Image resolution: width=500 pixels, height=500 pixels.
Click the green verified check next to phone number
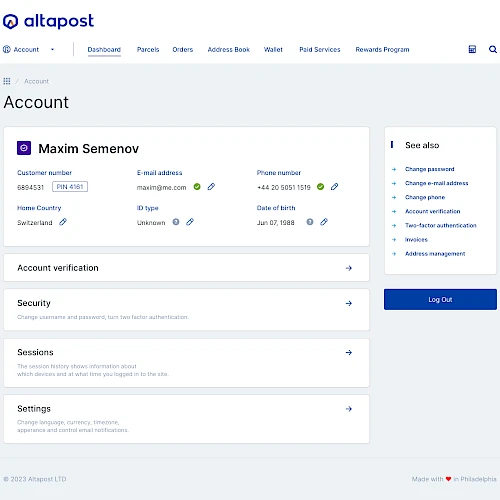click(x=320, y=187)
